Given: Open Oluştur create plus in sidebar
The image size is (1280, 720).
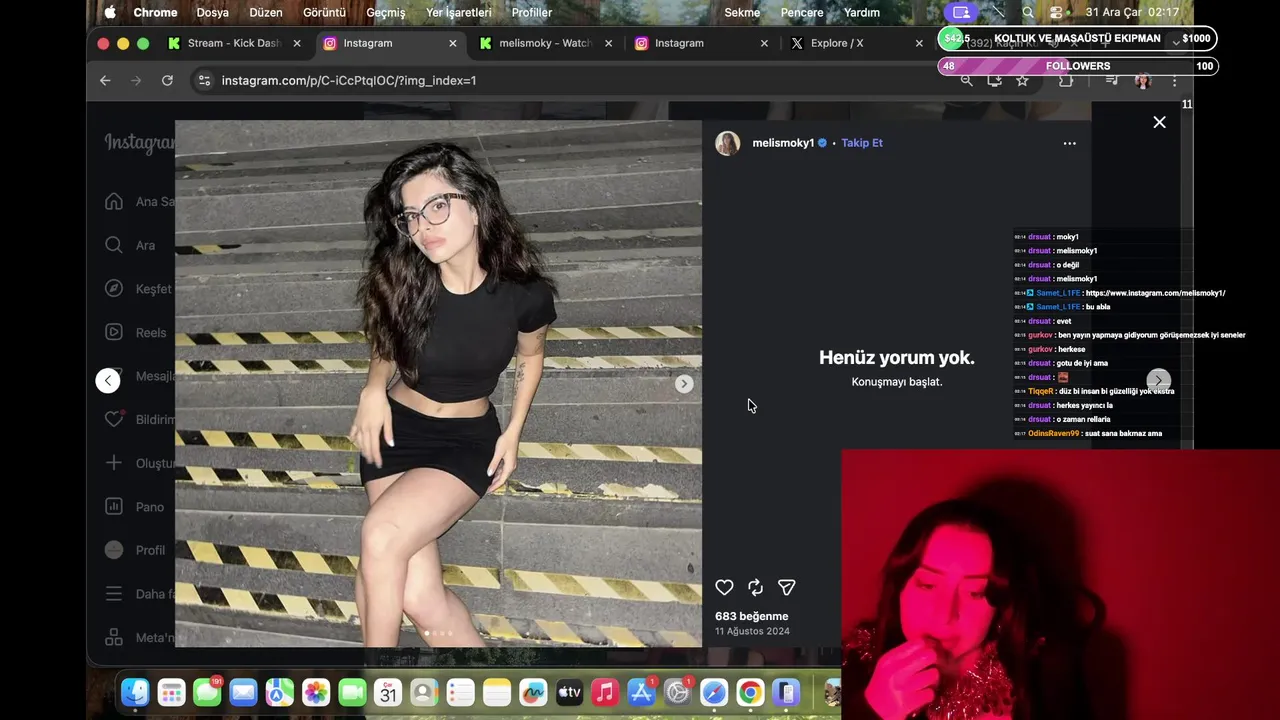Looking at the screenshot, I should pos(140,463).
